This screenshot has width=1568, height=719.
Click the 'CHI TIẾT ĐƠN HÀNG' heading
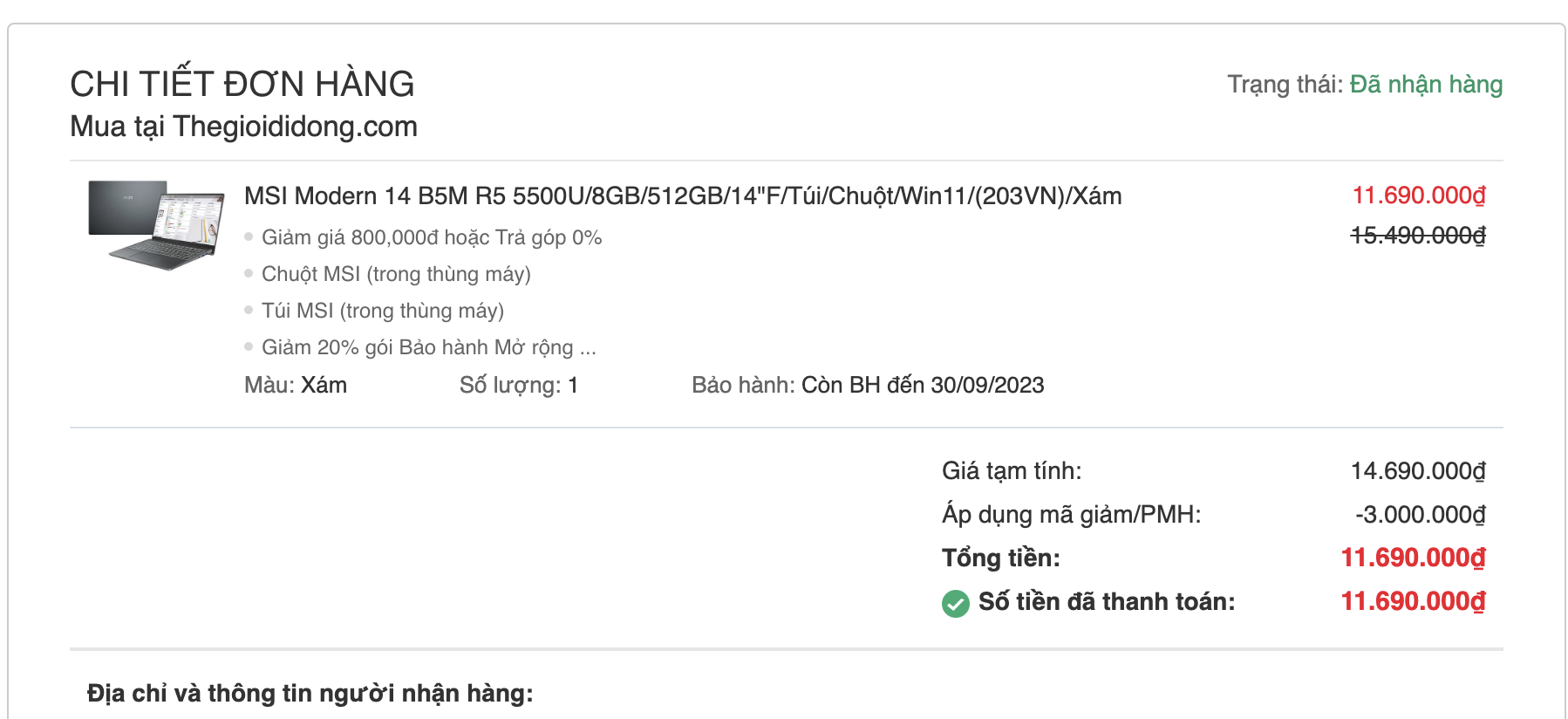click(x=242, y=84)
